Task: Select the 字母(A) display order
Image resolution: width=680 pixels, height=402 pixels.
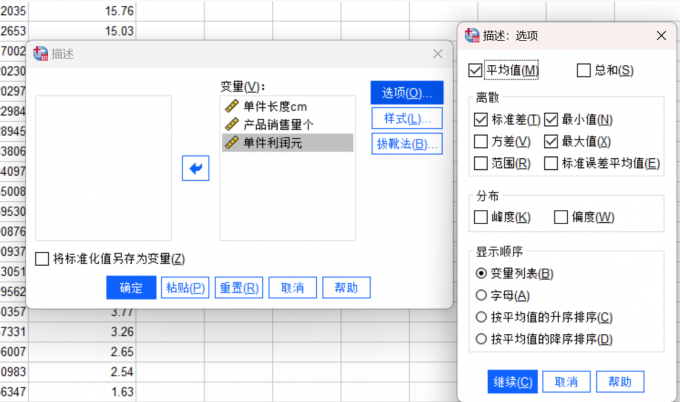Action: (x=481, y=295)
